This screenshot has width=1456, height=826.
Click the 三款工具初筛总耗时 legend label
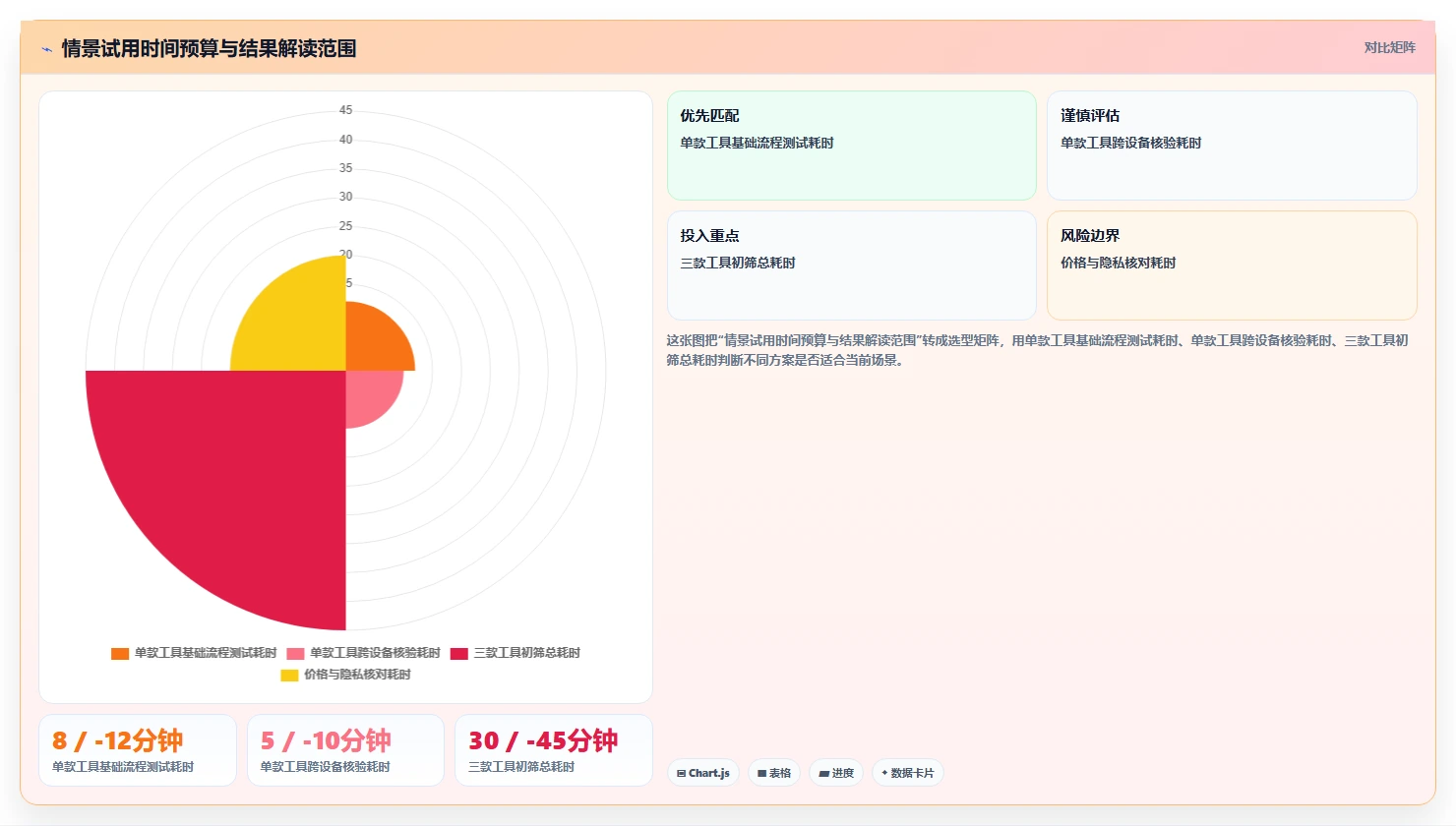(527, 653)
